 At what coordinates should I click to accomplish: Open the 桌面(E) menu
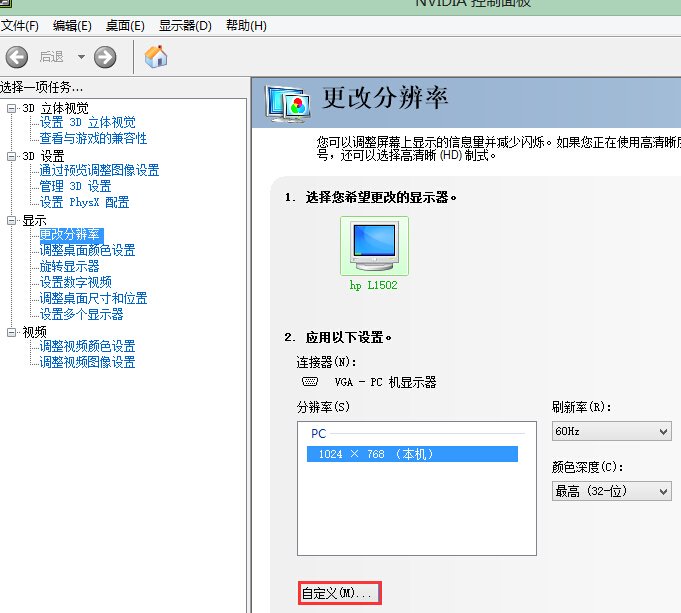(x=125, y=26)
